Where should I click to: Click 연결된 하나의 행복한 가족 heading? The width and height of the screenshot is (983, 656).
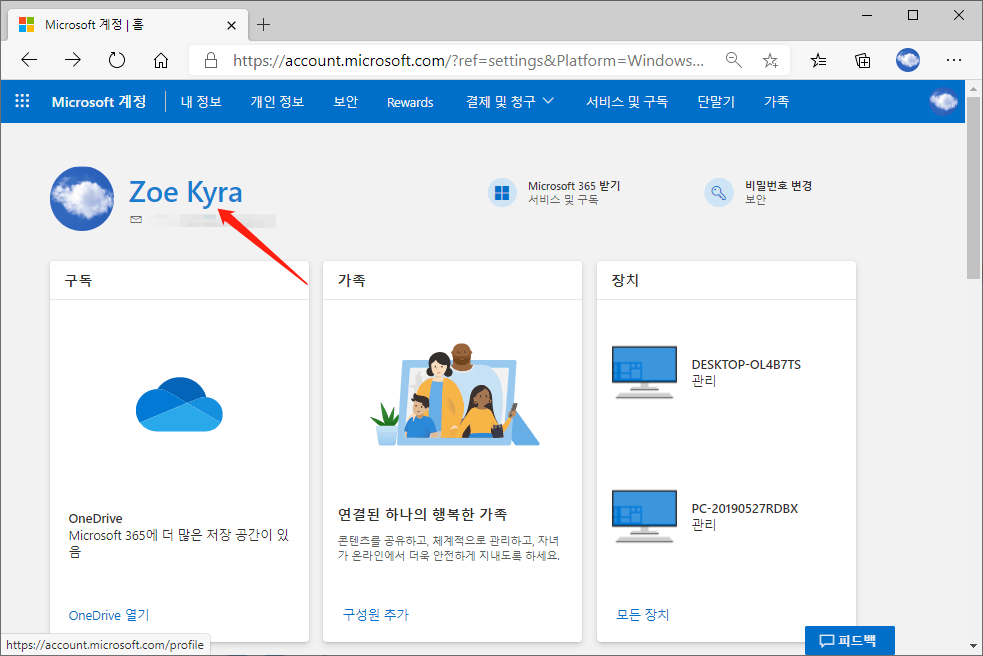tap(423, 514)
